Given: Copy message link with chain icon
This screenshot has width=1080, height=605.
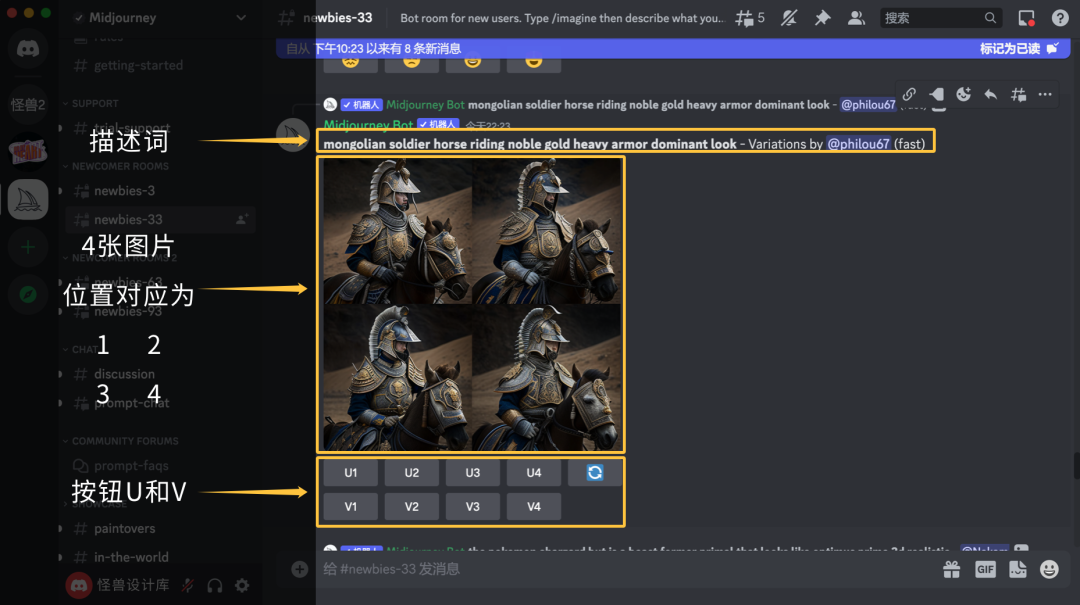Looking at the screenshot, I should 909,94.
